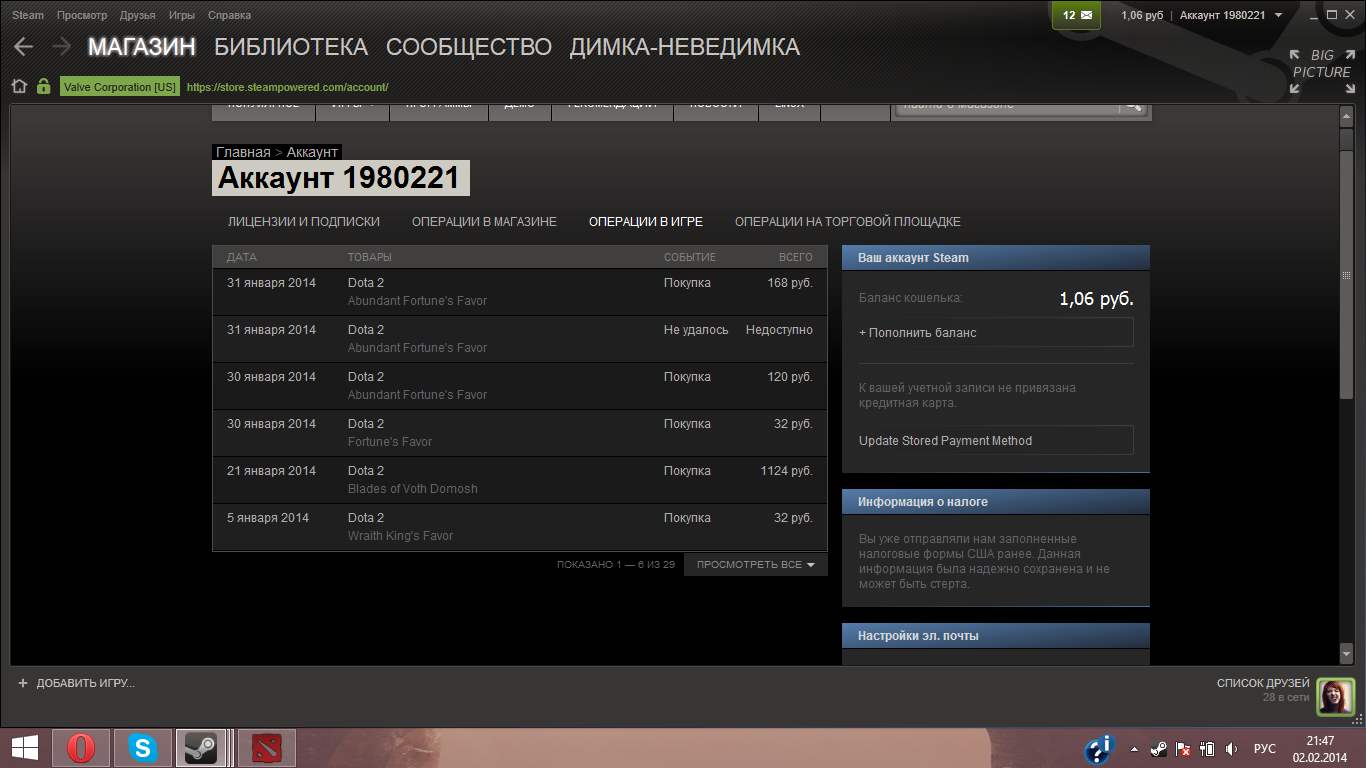
Task: Click the store URL in the address bar
Action: [287, 87]
